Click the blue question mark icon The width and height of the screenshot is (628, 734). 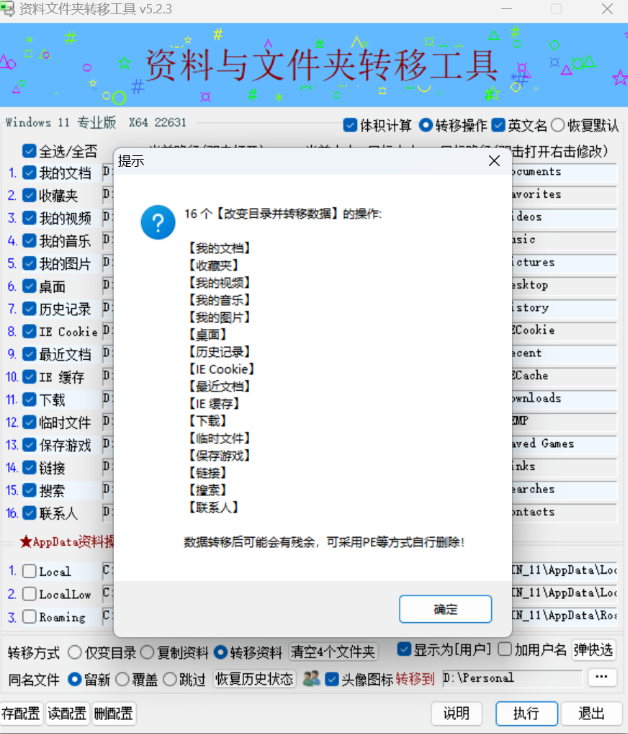(158, 222)
